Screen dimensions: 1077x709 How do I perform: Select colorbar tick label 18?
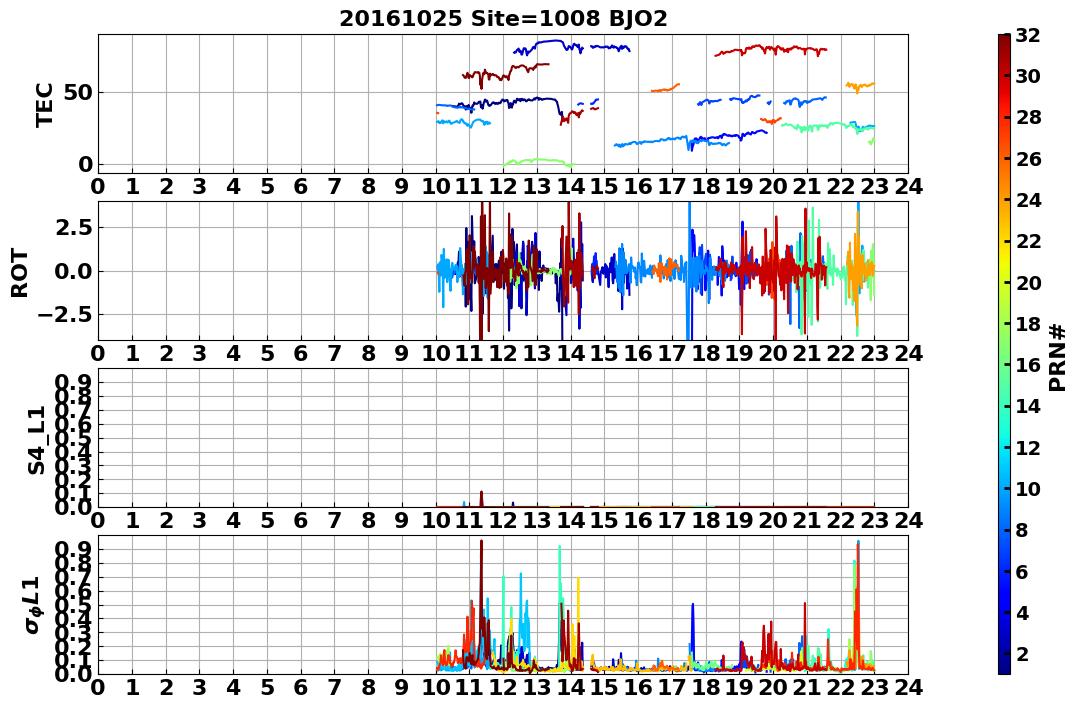point(1028,324)
